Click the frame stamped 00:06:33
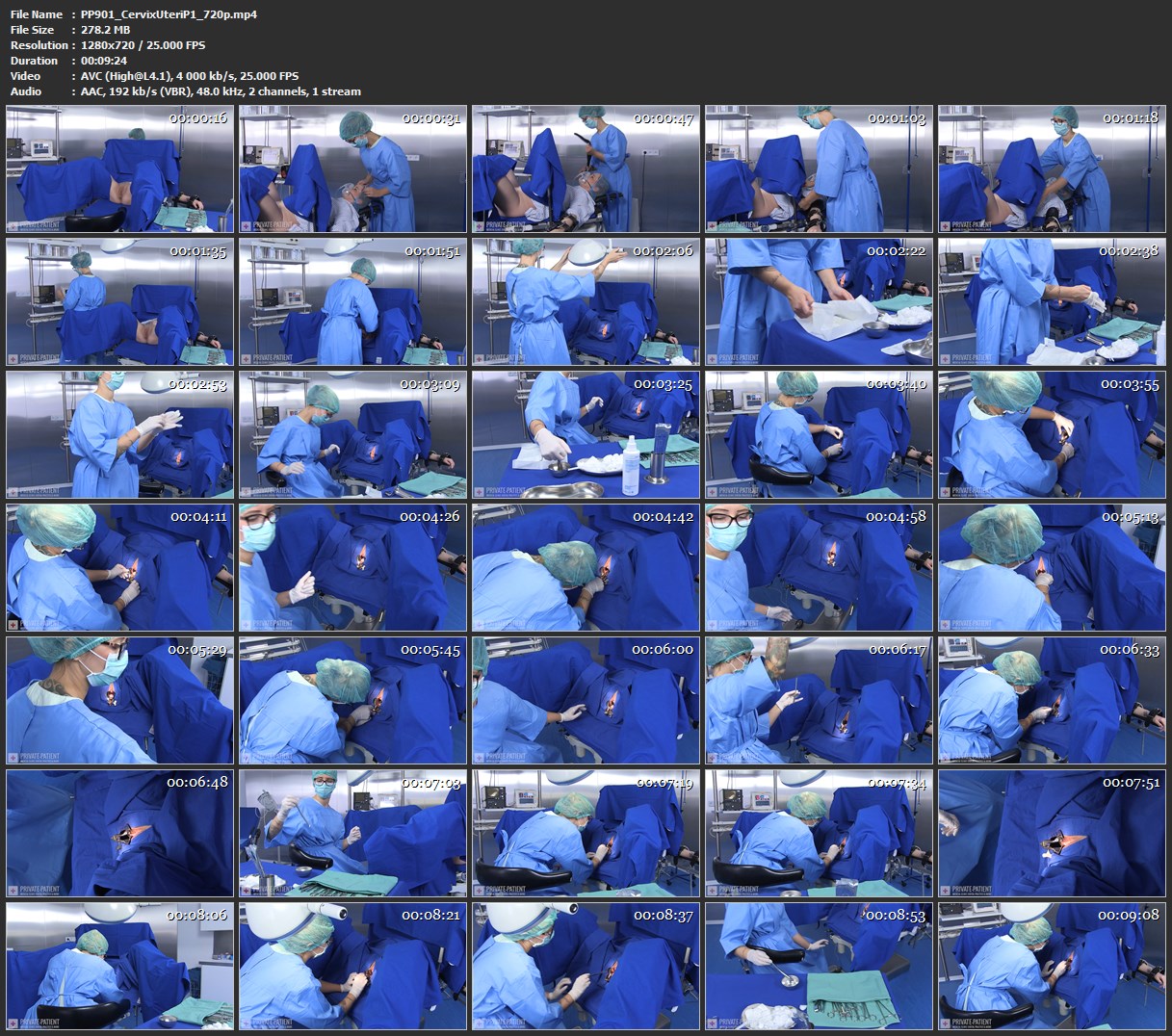Image resolution: width=1172 pixels, height=1036 pixels. click(x=1052, y=700)
